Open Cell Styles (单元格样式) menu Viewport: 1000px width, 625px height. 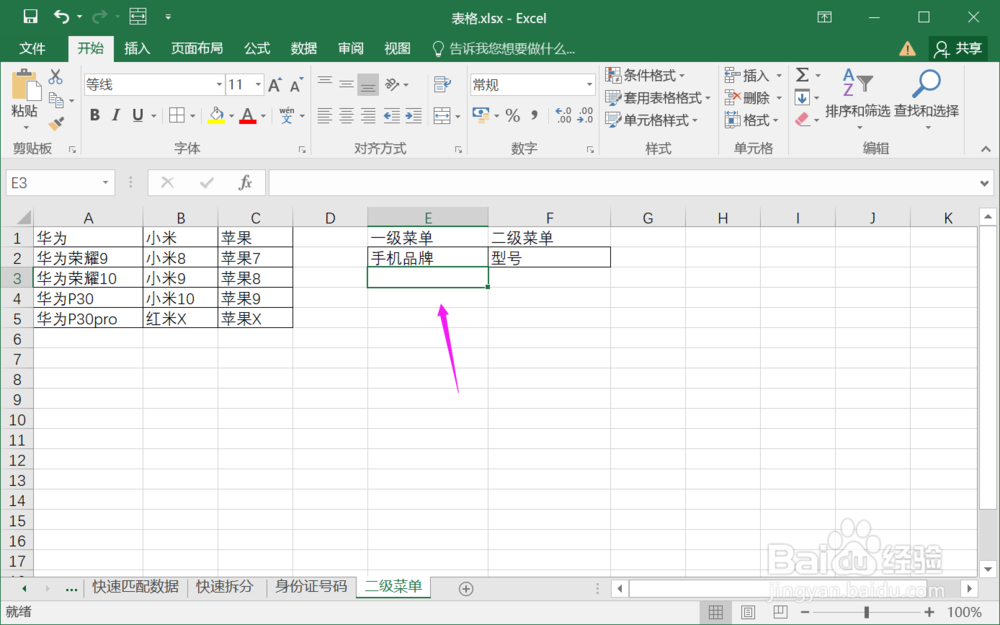pyautogui.click(x=652, y=120)
